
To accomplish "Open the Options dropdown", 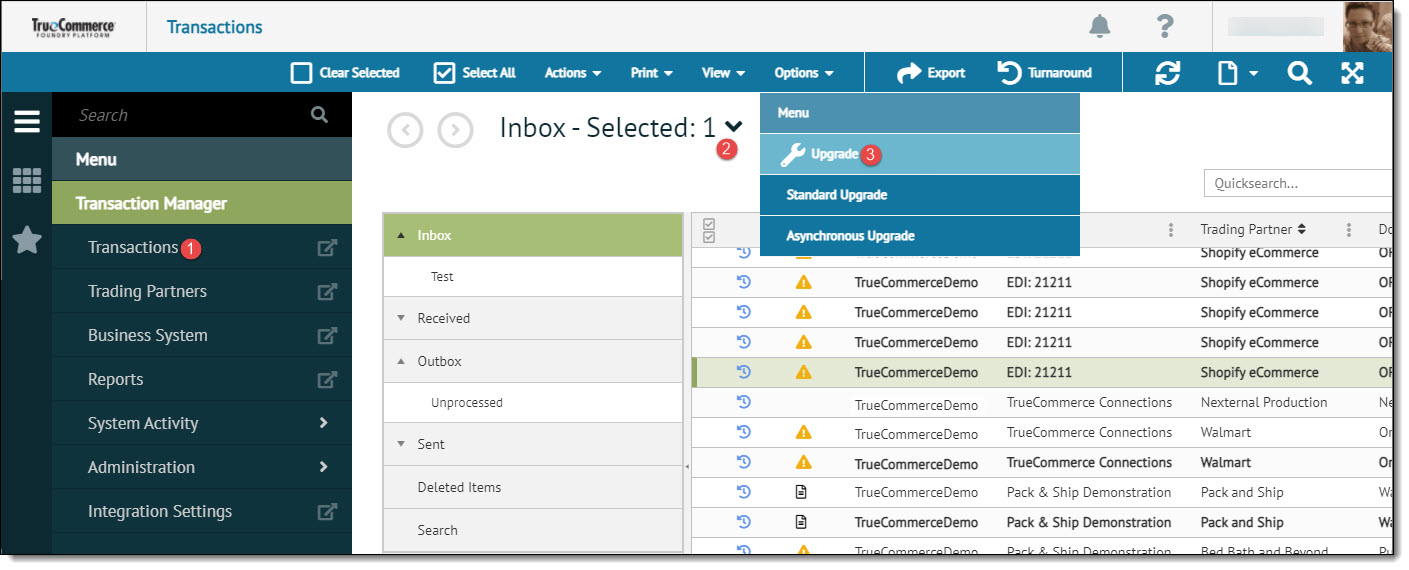I will click(x=804, y=73).
